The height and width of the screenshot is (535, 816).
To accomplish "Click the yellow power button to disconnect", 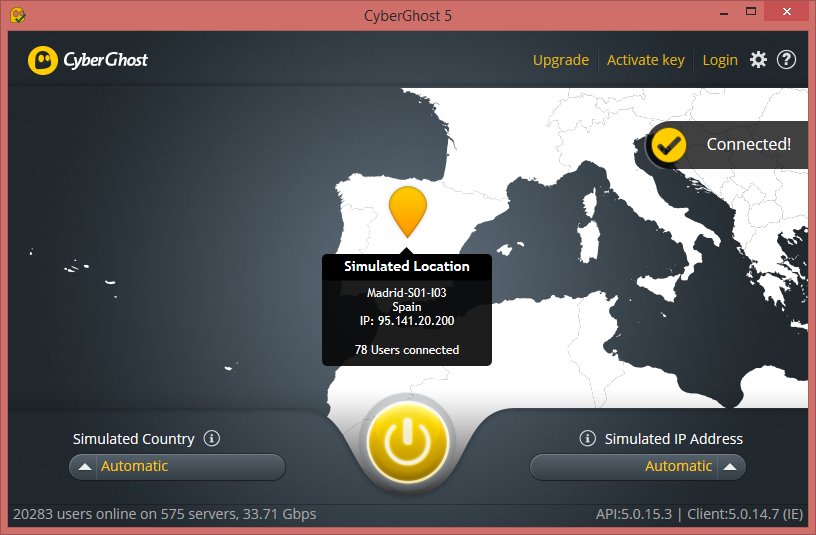I will (407, 442).
